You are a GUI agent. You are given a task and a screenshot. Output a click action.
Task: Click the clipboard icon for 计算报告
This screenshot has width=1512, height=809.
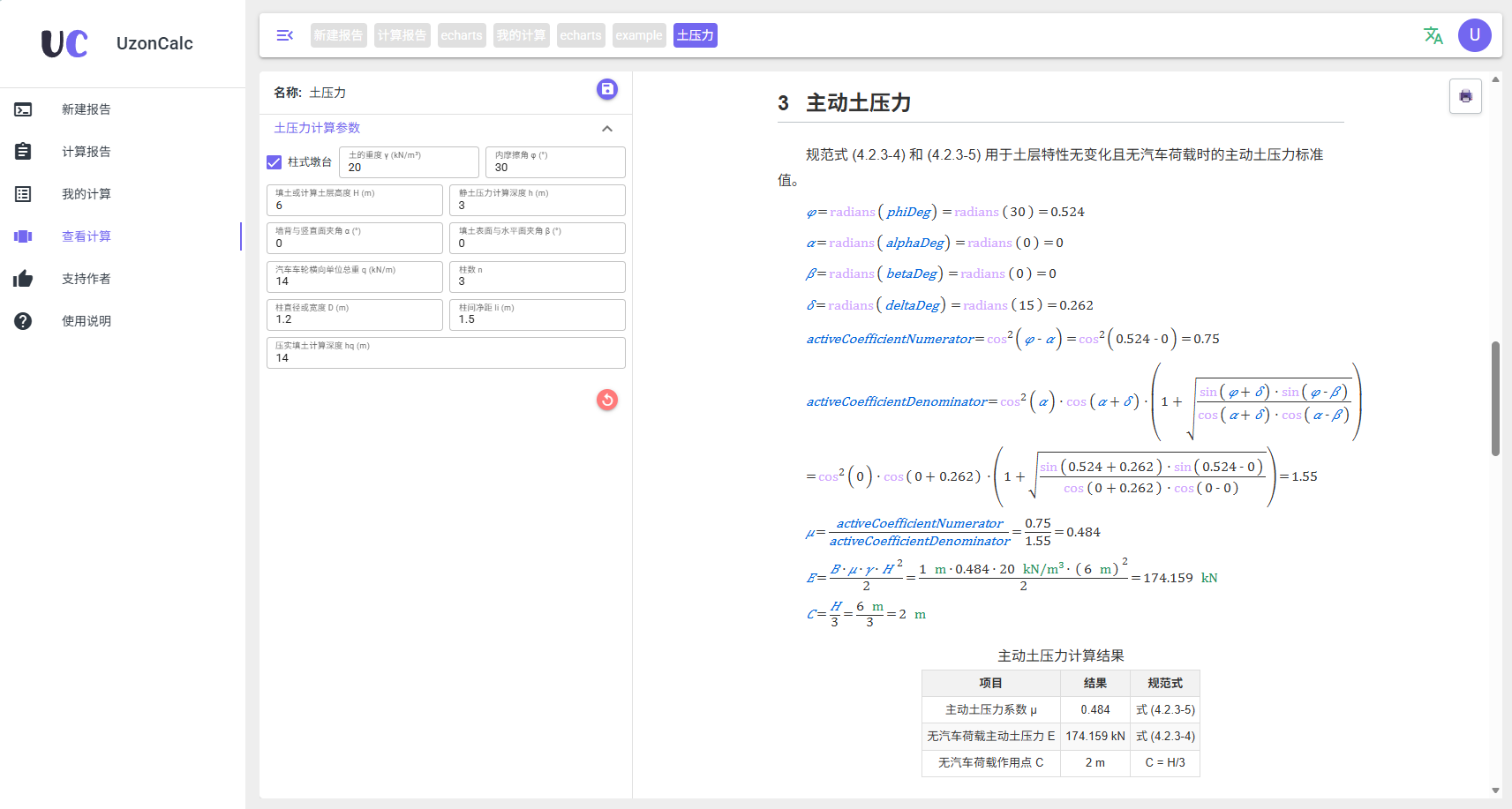click(x=23, y=152)
